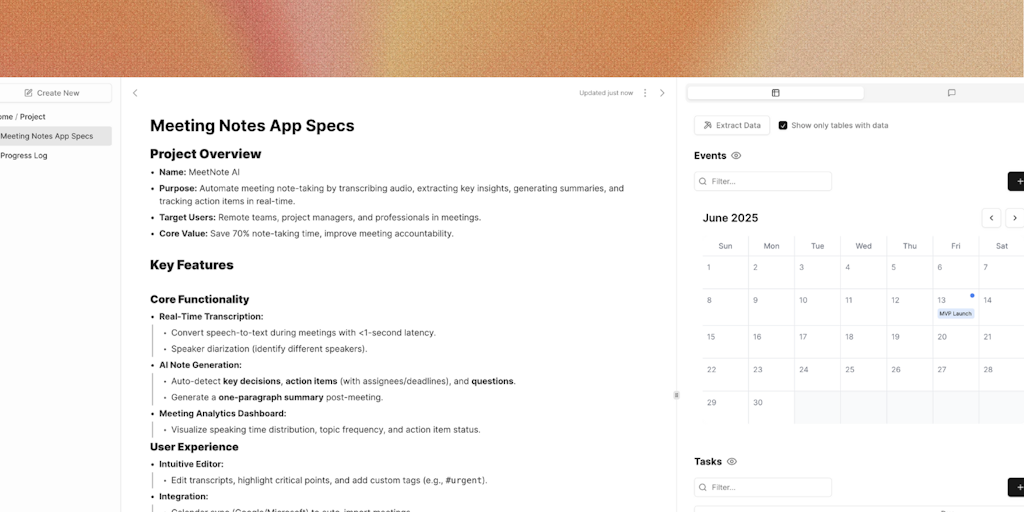Click the Create New button

point(52,93)
